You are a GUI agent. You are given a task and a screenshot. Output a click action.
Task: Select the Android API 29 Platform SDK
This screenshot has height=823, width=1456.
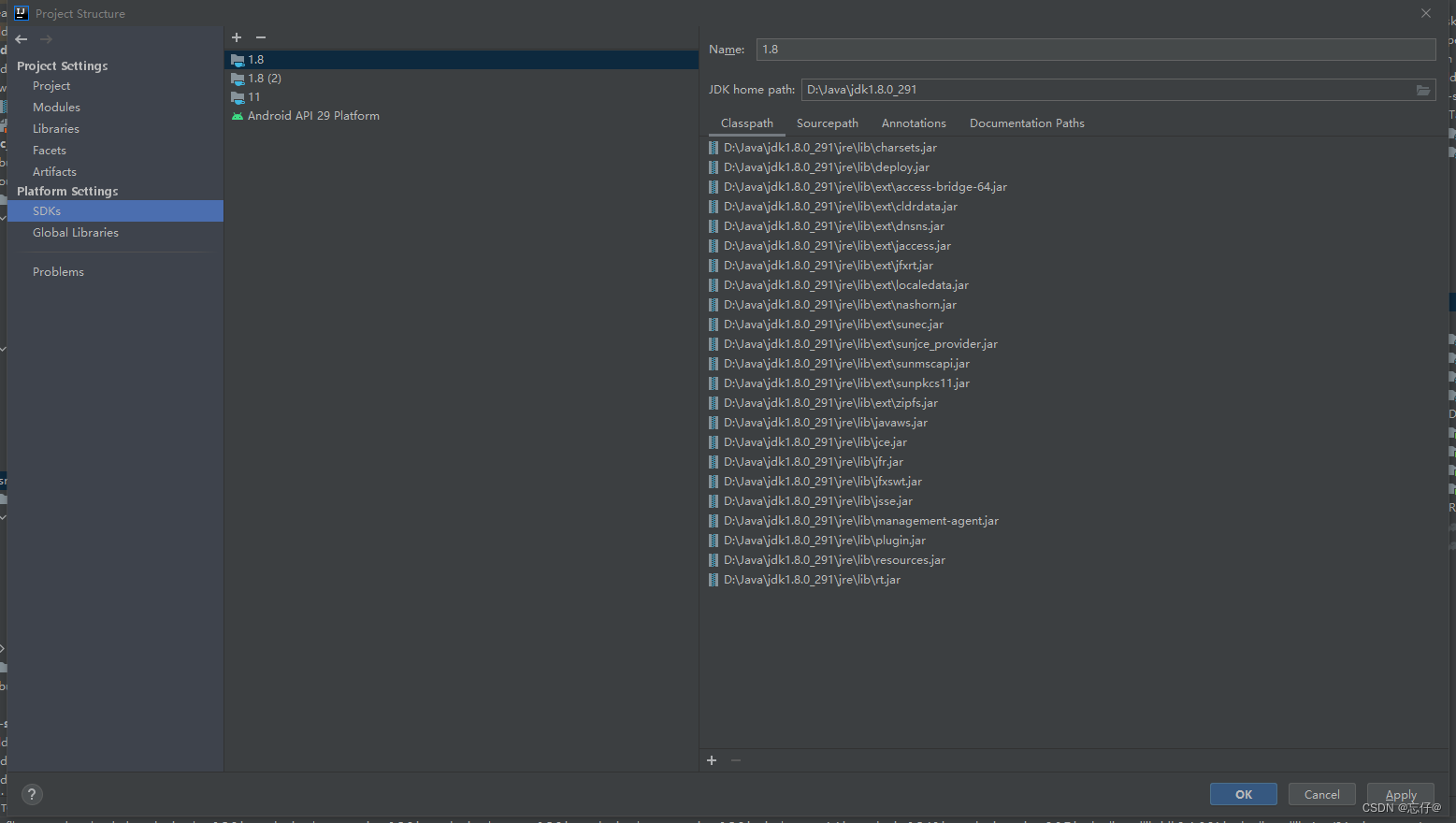[313, 115]
